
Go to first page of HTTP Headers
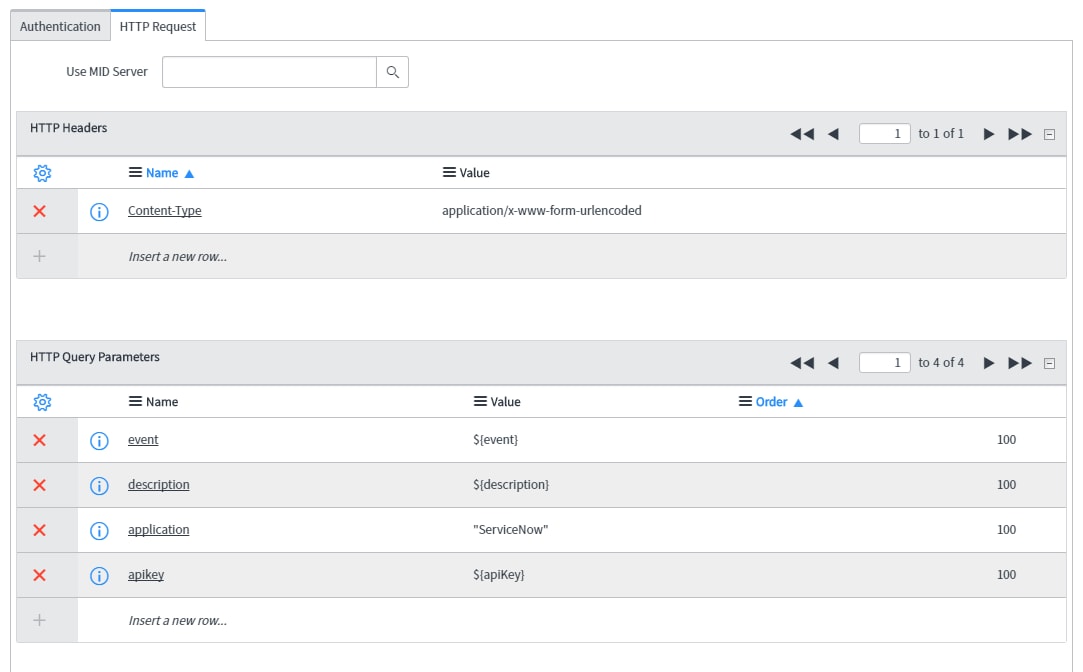click(802, 134)
